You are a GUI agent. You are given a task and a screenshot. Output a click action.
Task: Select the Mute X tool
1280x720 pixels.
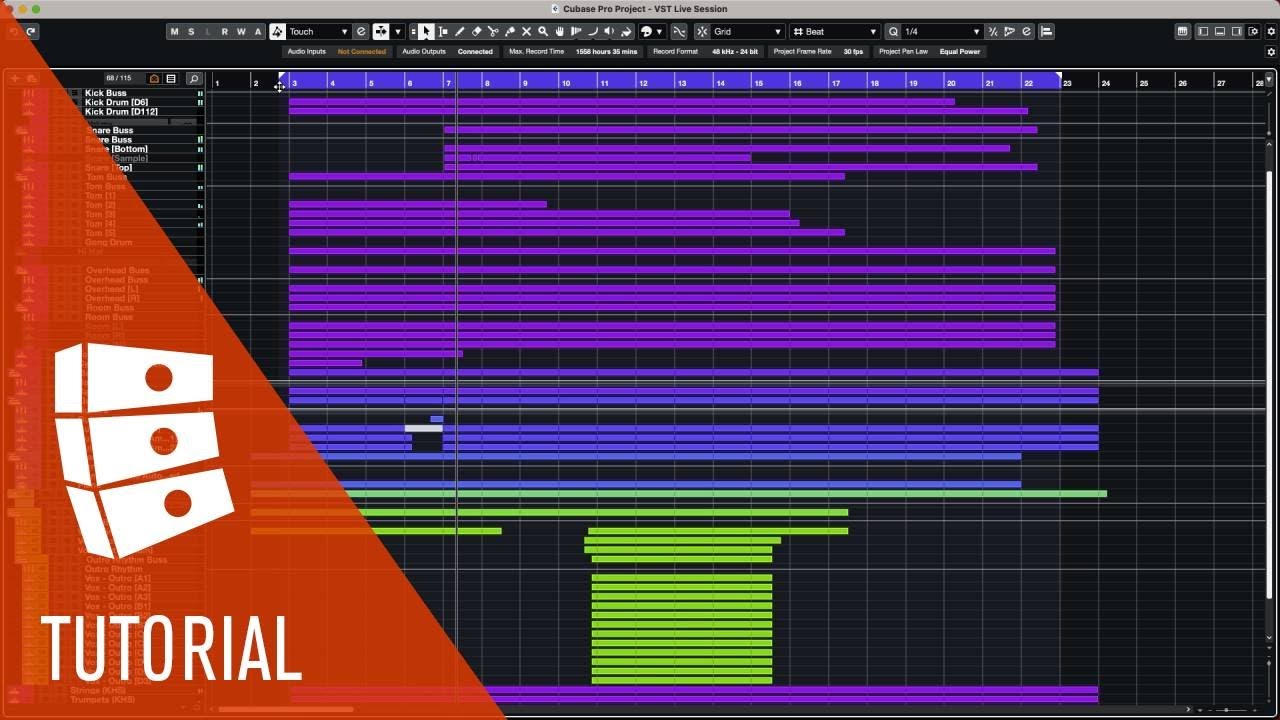(x=526, y=32)
